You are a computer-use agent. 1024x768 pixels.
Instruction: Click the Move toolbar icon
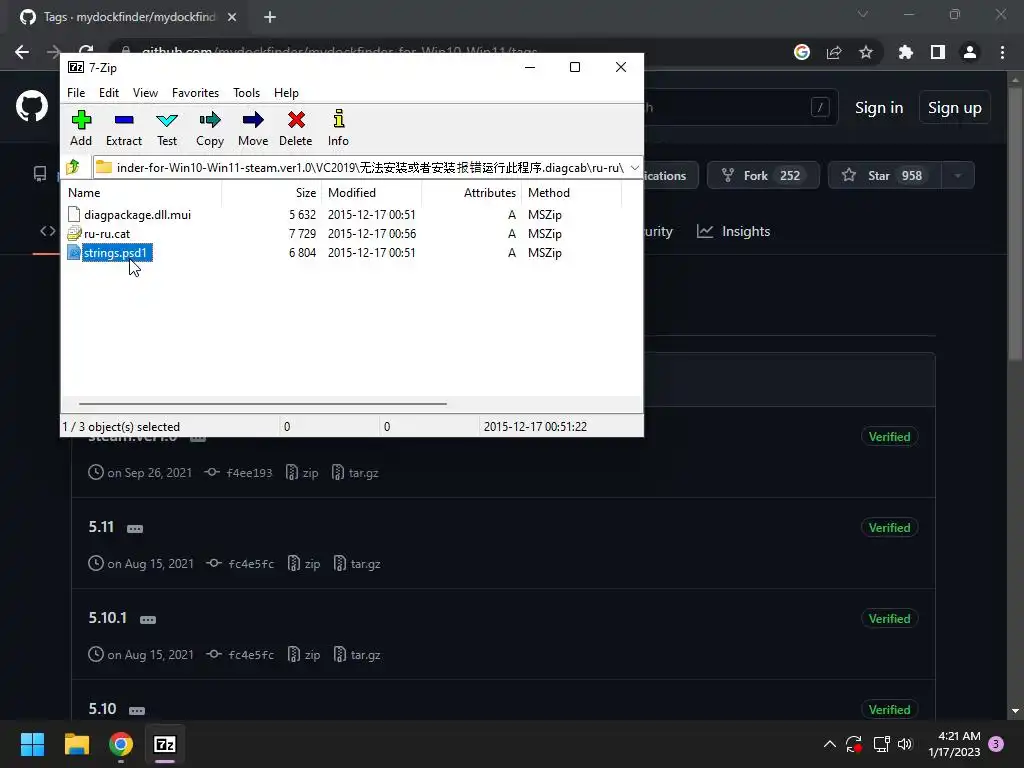coord(253,128)
